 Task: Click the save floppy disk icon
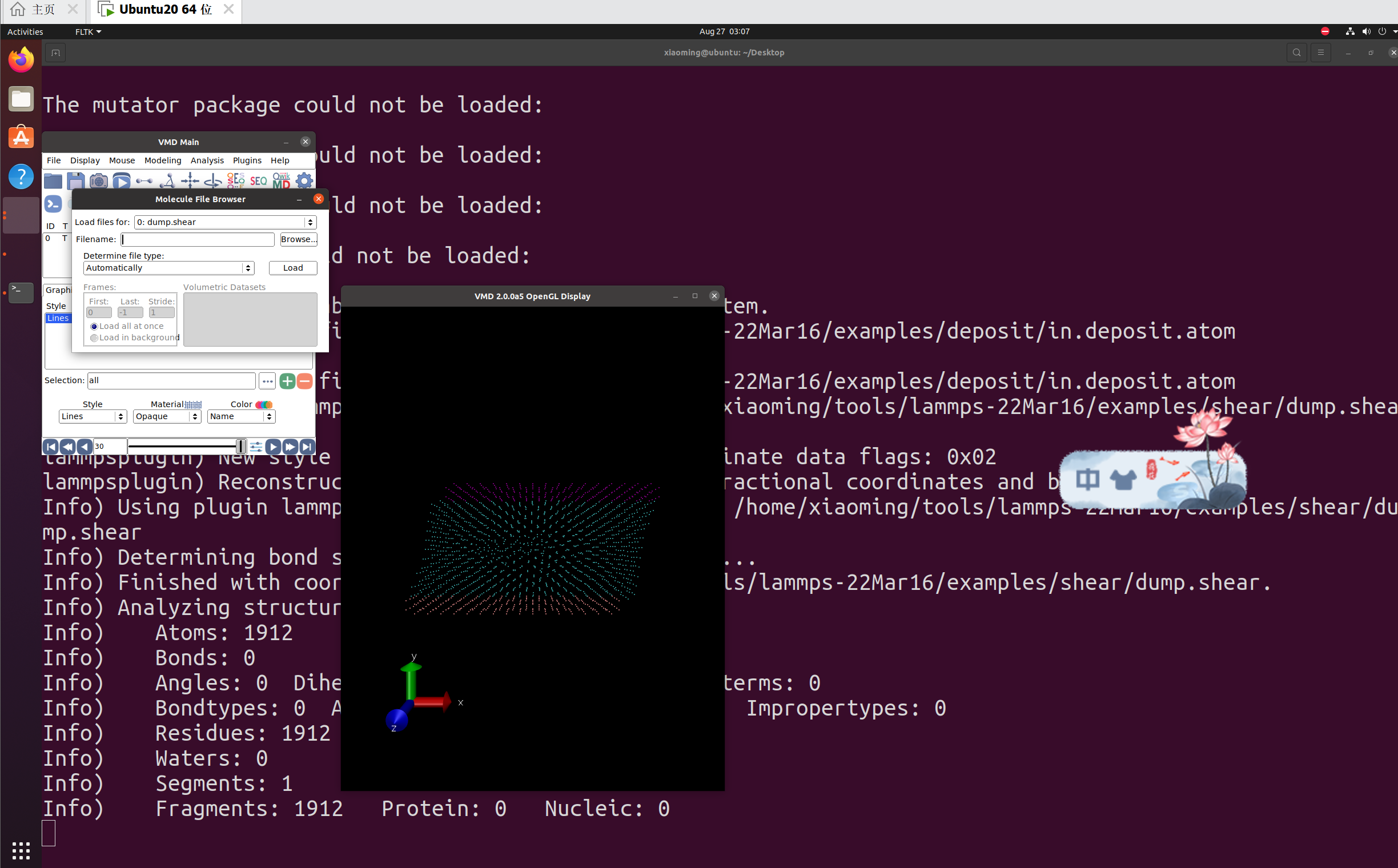click(76, 182)
